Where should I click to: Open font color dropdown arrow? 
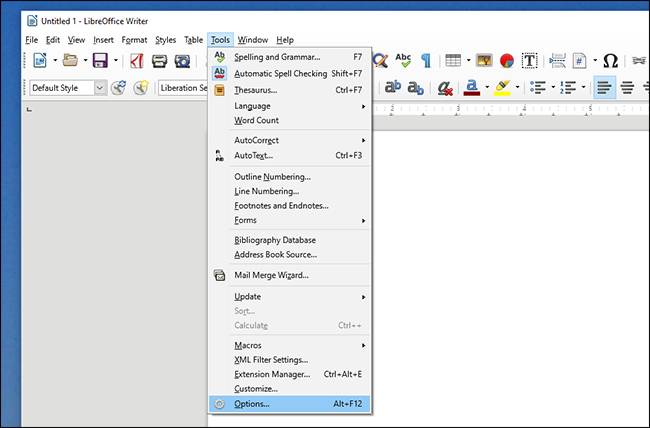pos(487,88)
